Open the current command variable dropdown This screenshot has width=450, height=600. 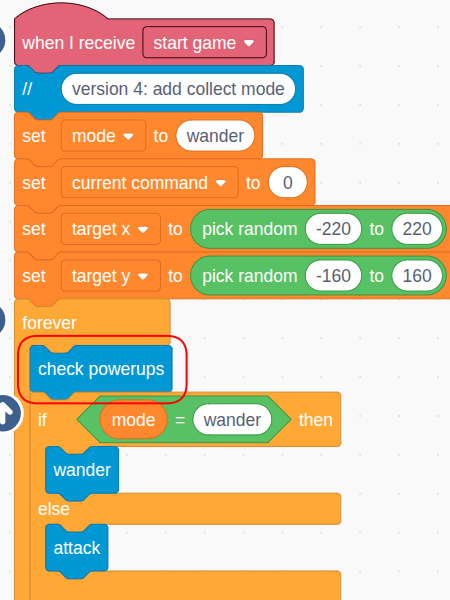[x=150, y=183]
